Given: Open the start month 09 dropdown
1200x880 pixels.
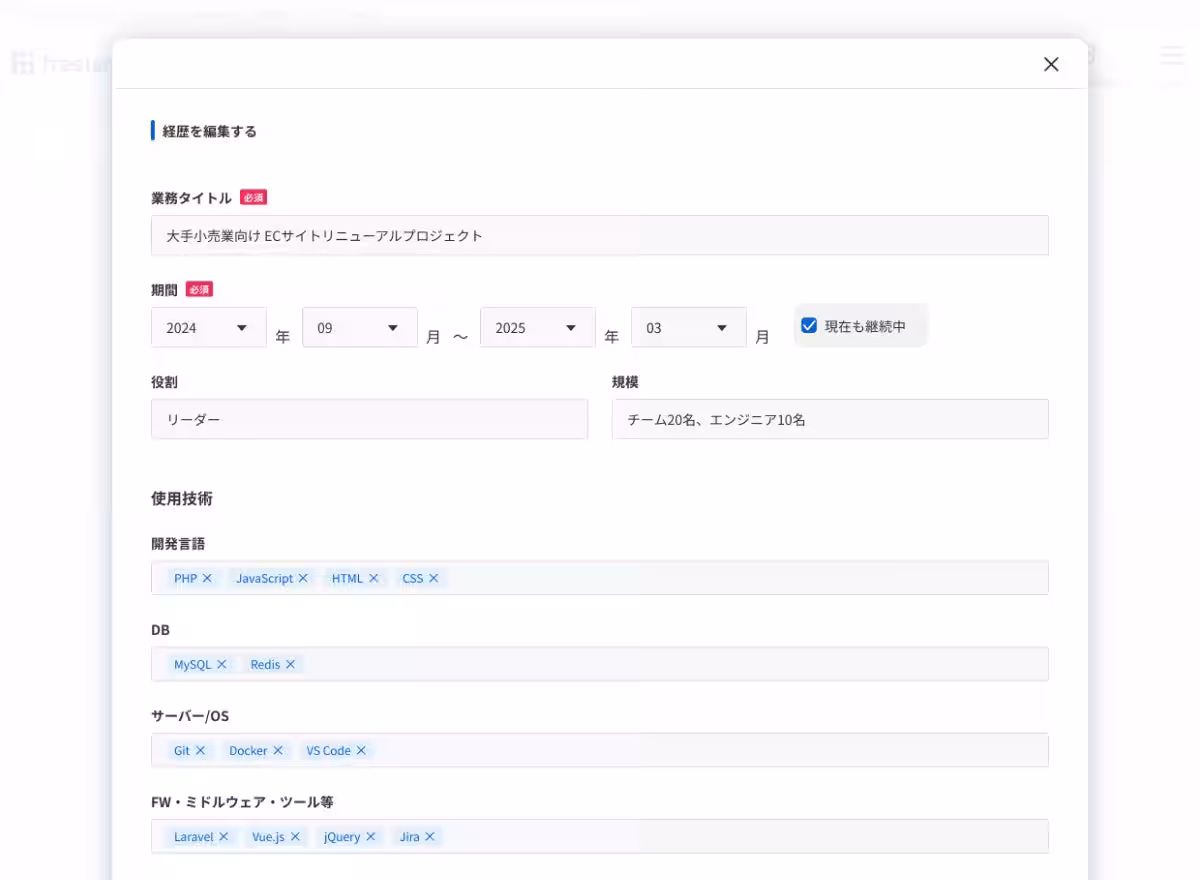Looking at the screenshot, I should tap(359, 328).
